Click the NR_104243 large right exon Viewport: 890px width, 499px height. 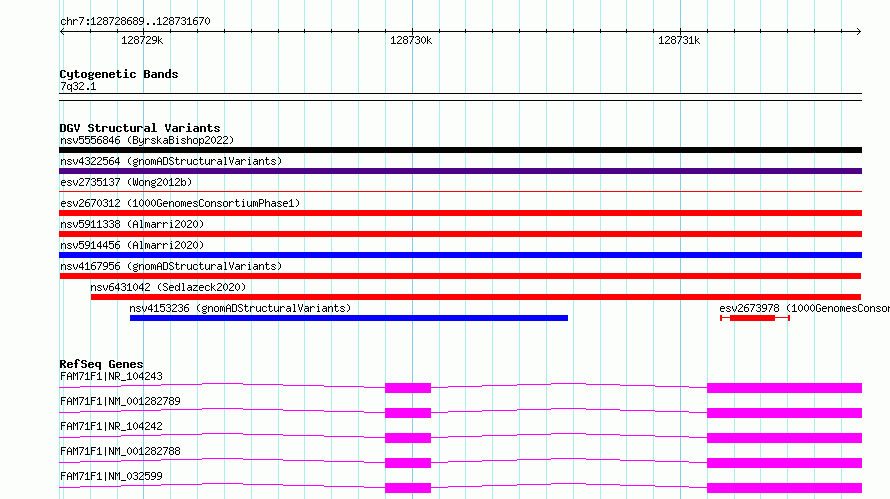click(x=784, y=388)
